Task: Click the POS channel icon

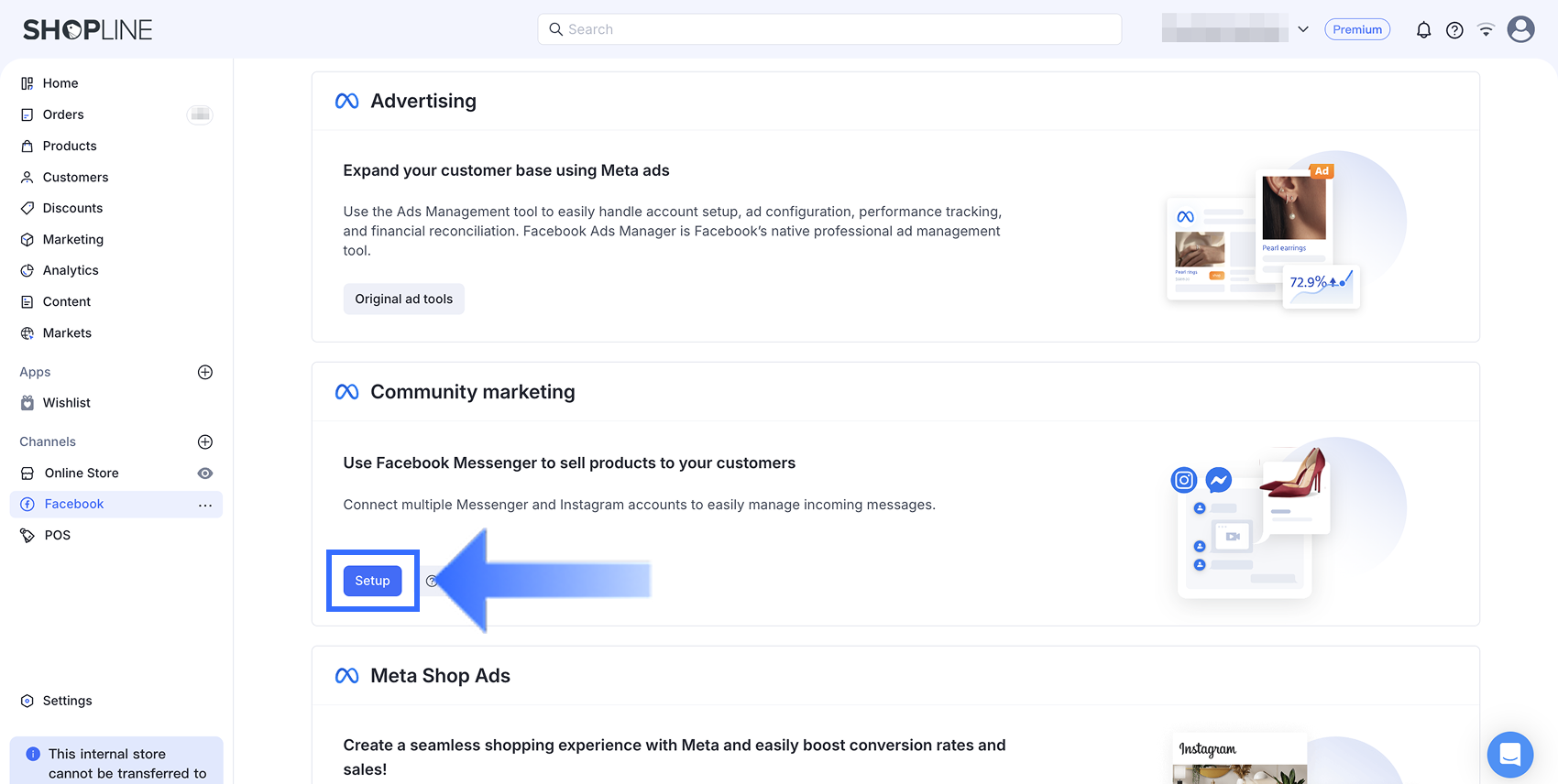Action: tap(27, 536)
